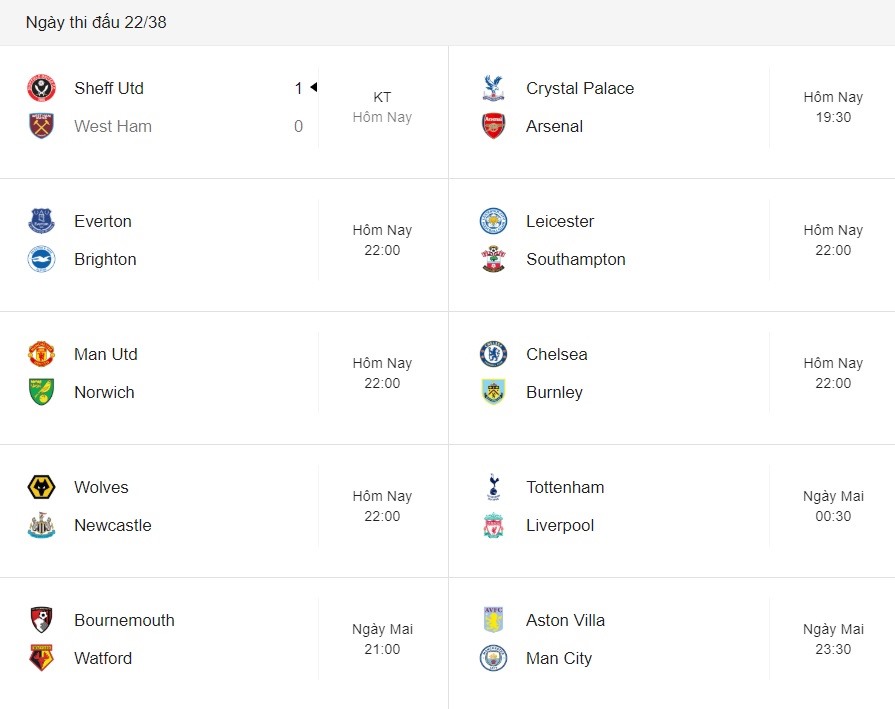Viewport: 895px width, 709px height.
Task: Click the Wolves club crest
Action: (42, 487)
